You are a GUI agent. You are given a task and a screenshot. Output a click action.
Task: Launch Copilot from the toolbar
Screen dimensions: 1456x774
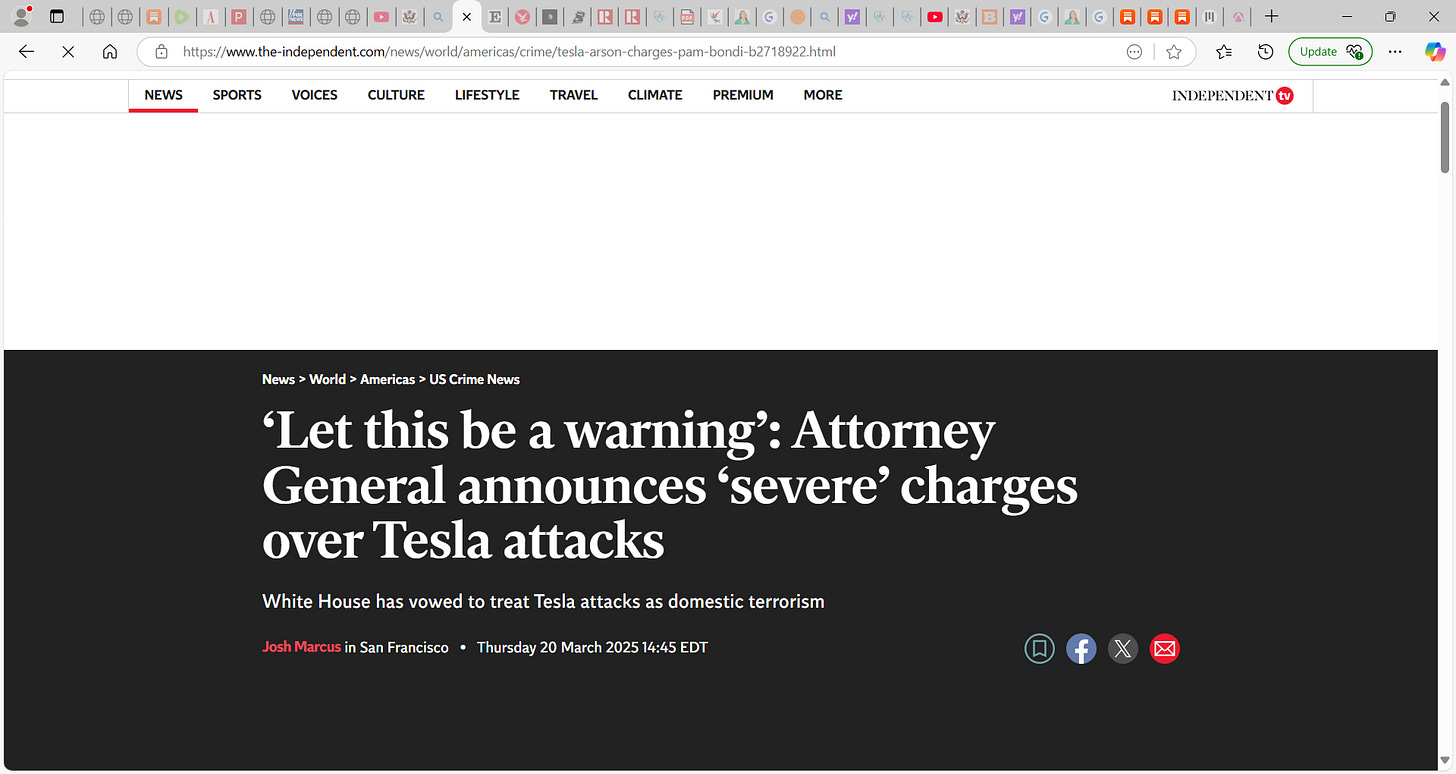[1435, 52]
